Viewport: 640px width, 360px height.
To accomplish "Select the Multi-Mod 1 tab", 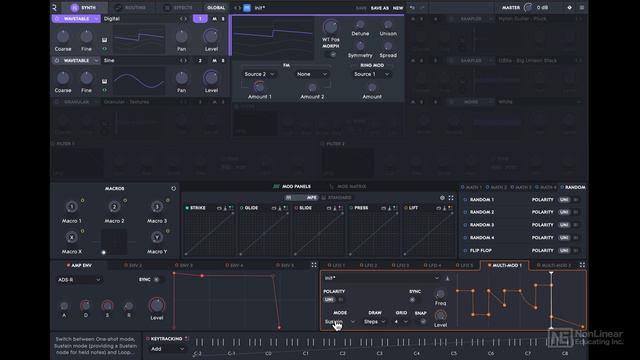I will [504, 265].
